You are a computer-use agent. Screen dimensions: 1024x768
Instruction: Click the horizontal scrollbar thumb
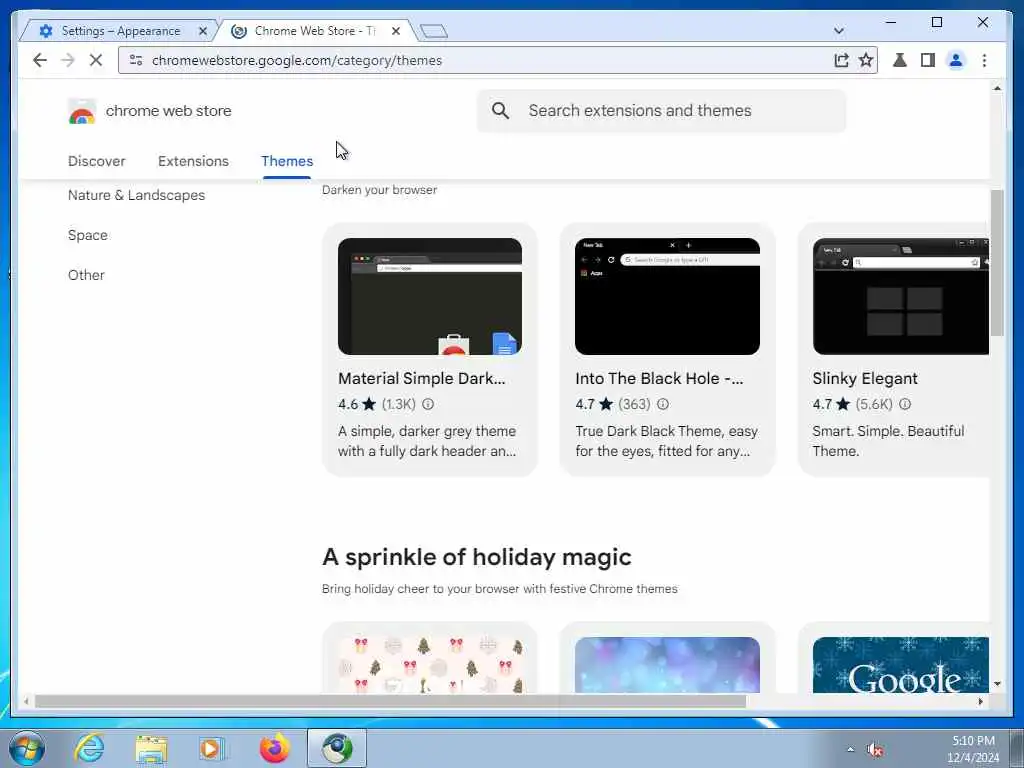[390, 701]
